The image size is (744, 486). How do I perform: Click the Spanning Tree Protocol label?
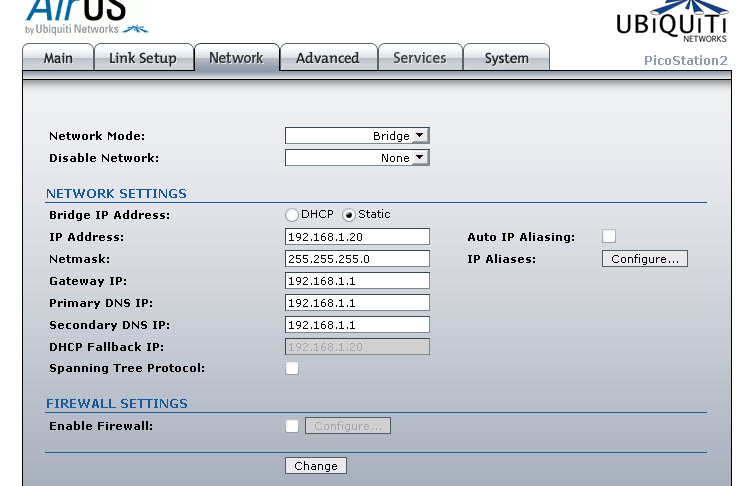pos(127,368)
